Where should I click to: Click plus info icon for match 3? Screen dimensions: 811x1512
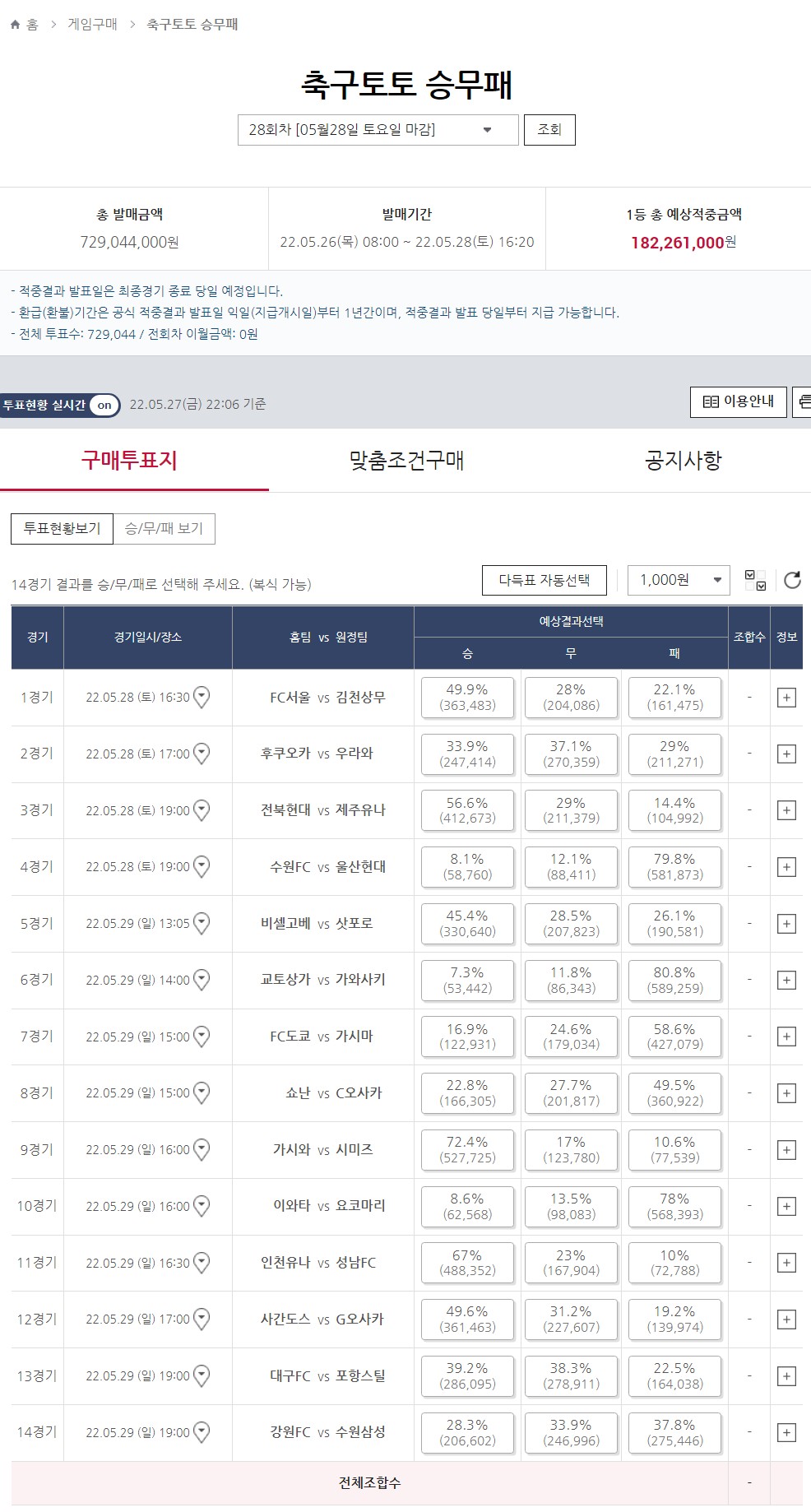786,810
